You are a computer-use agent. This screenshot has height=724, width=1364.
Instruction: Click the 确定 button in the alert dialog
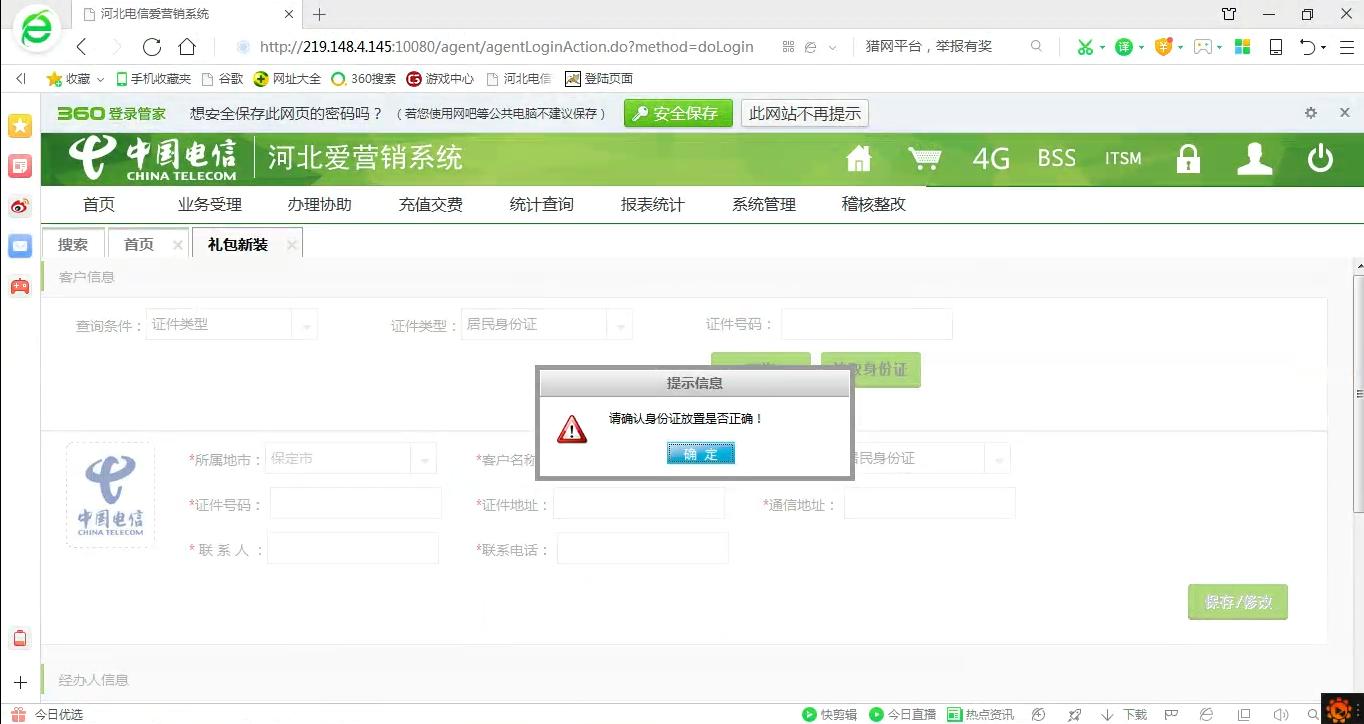[700, 453]
